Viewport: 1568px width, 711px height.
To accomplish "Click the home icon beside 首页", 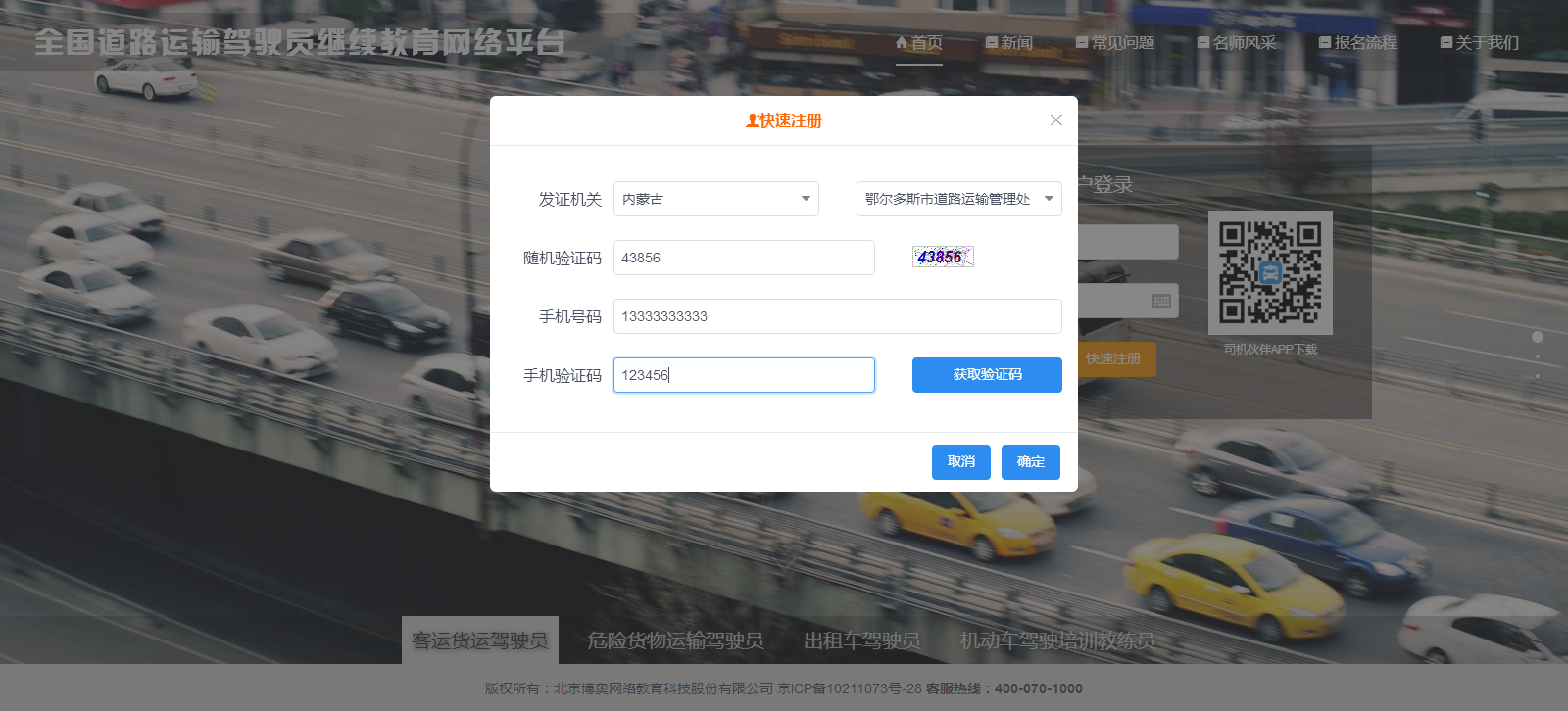I will click(902, 42).
